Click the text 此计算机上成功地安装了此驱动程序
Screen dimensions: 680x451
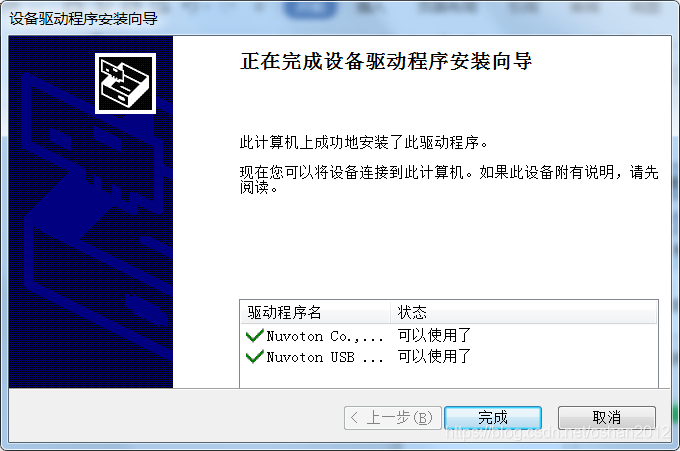click(364, 142)
